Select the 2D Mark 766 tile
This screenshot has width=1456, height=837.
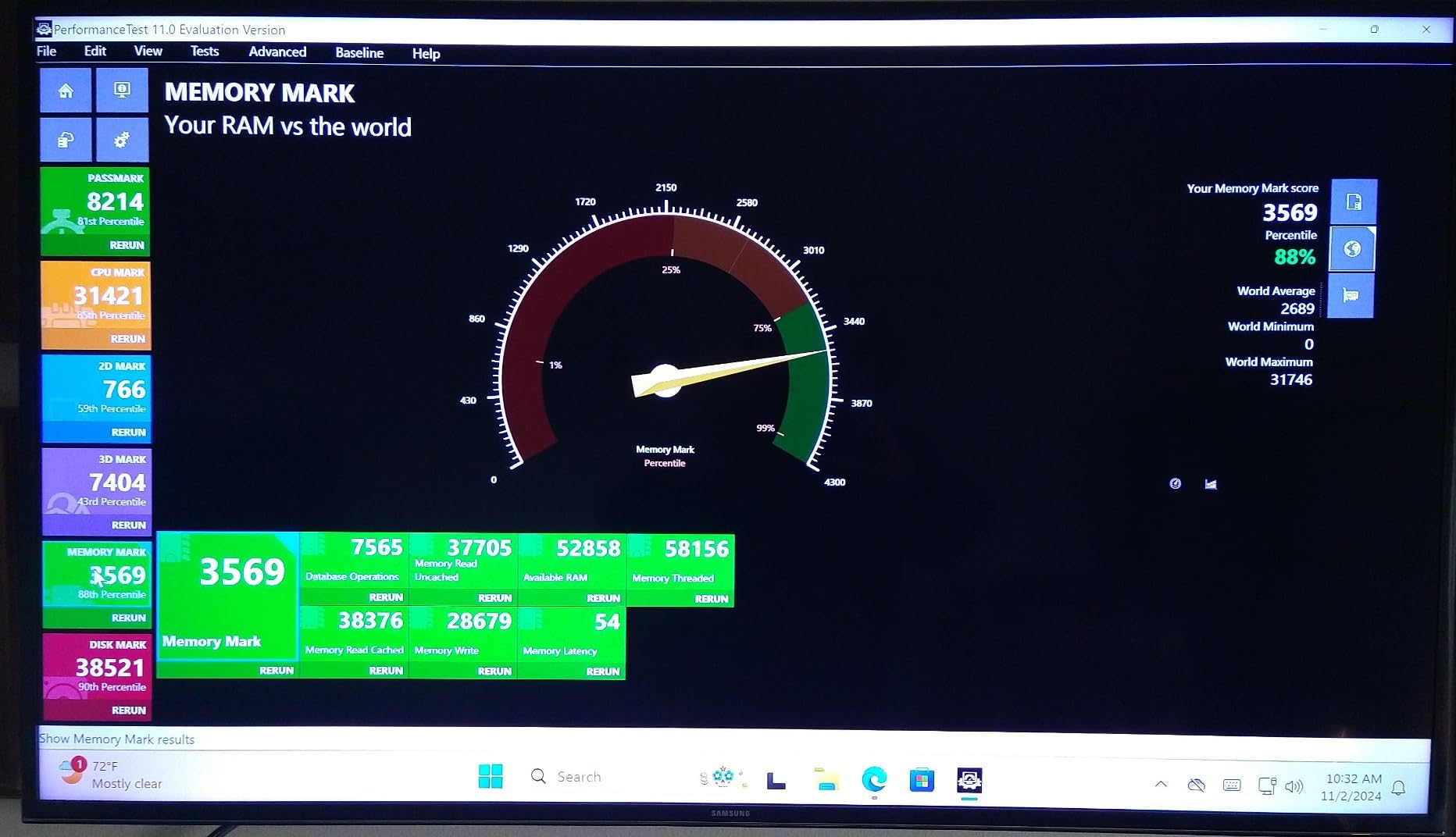(95, 389)
